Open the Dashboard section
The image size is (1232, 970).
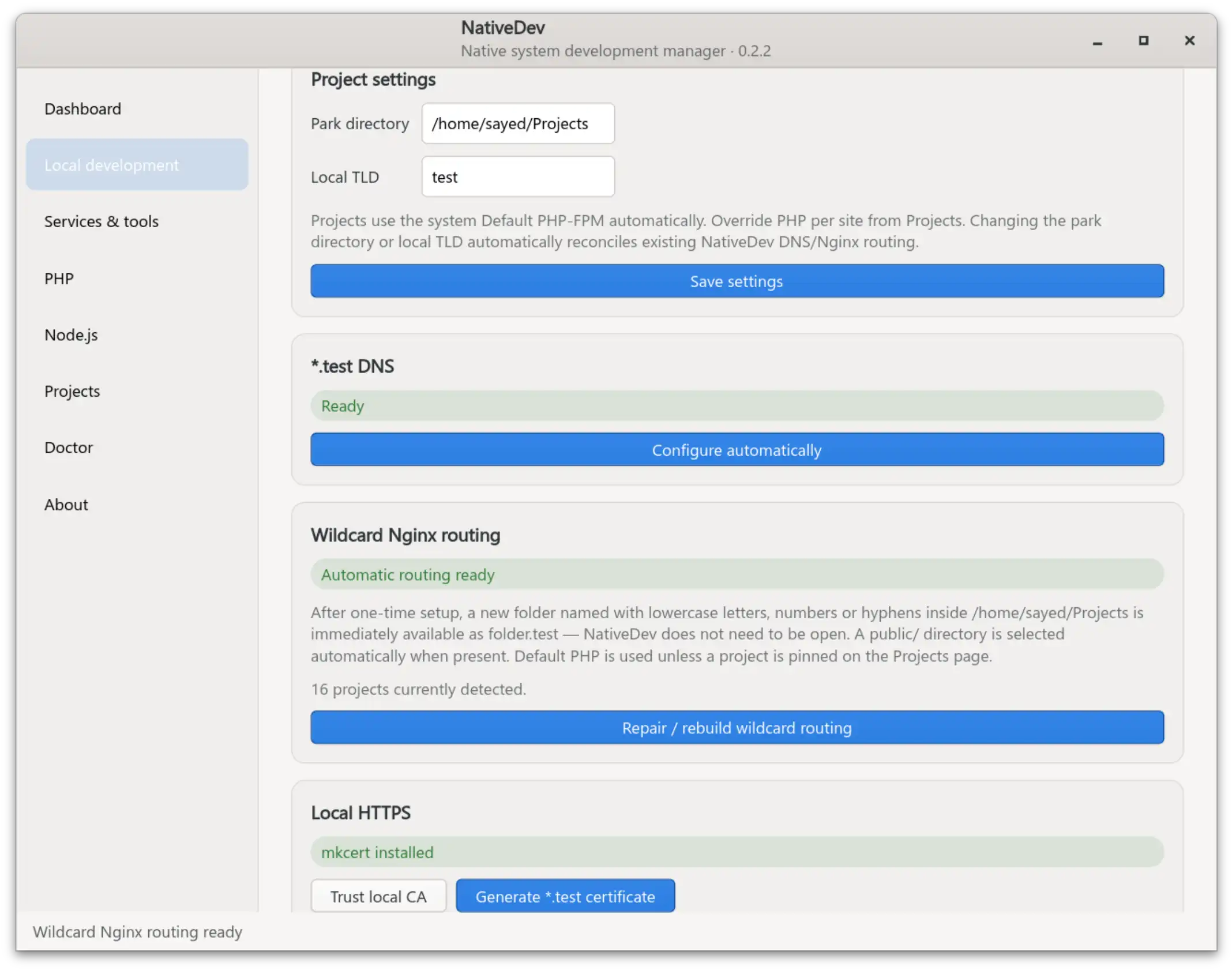137,108
